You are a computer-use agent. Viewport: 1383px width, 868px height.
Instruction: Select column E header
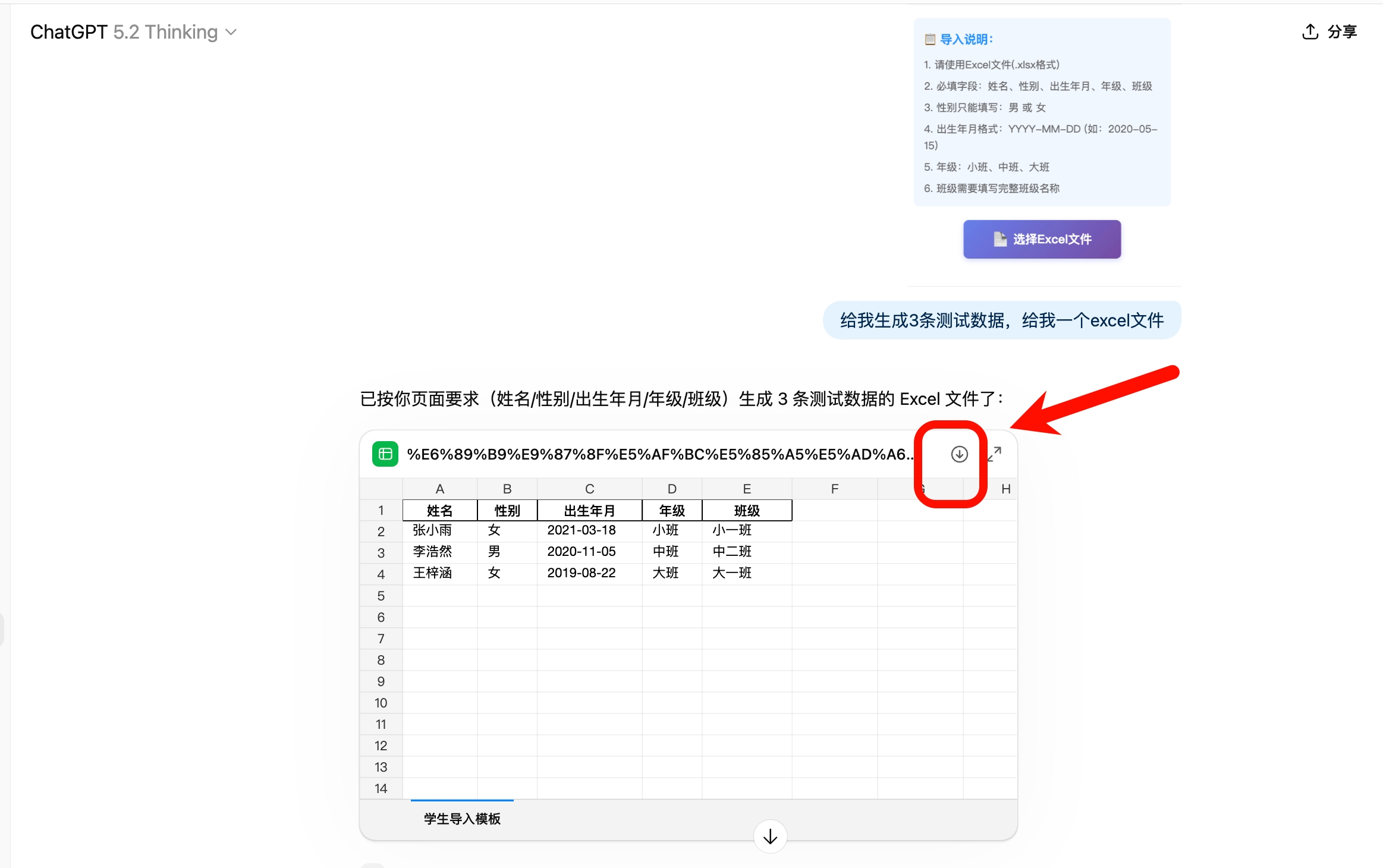[x=746, y=489]
